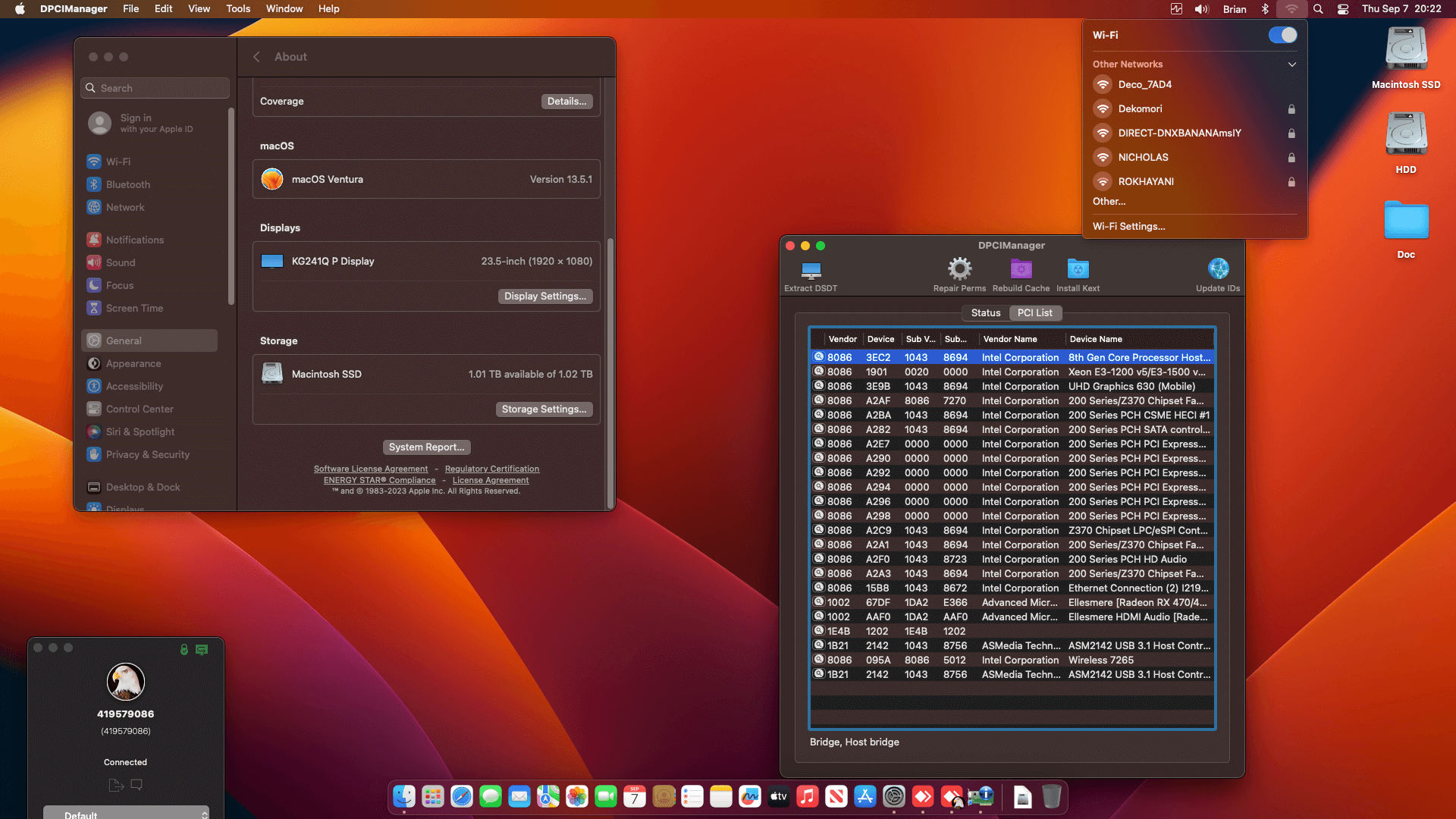Click the Extract DSDT toolbar icon
1456x819 pixels.
(x=810, y=273)
